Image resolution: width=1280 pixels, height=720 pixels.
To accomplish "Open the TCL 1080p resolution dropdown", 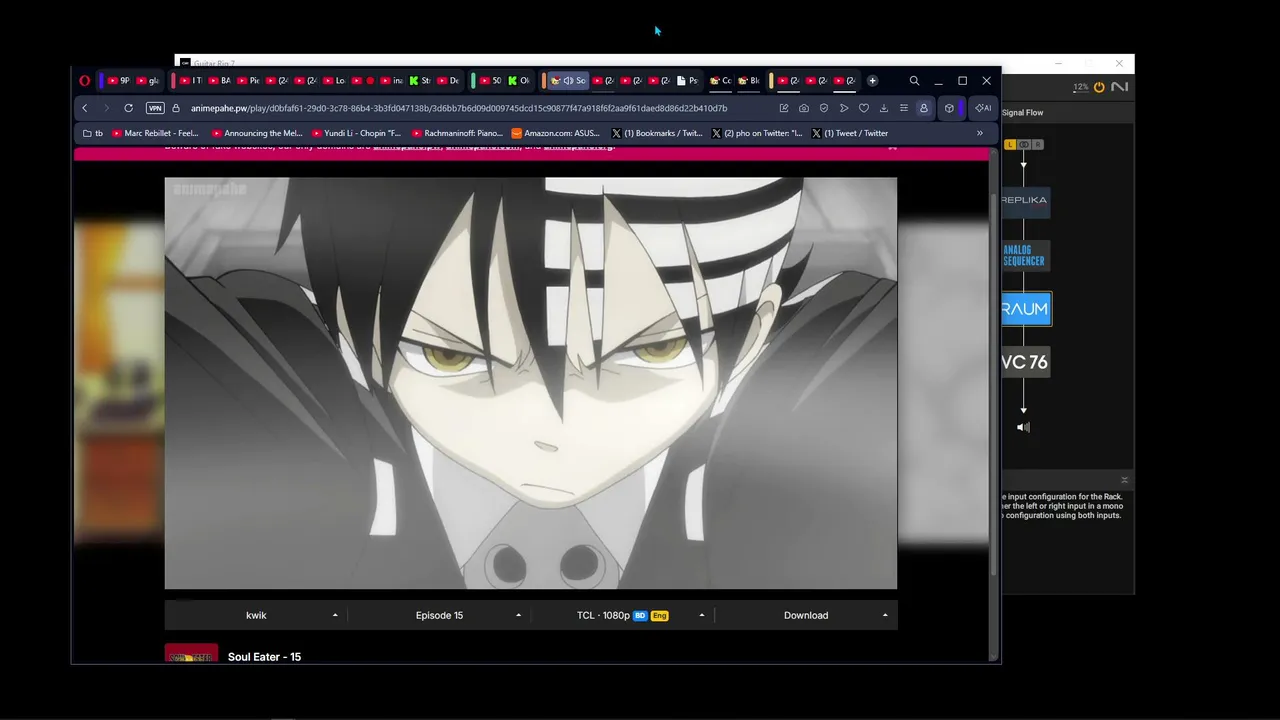I will (622, 615).
